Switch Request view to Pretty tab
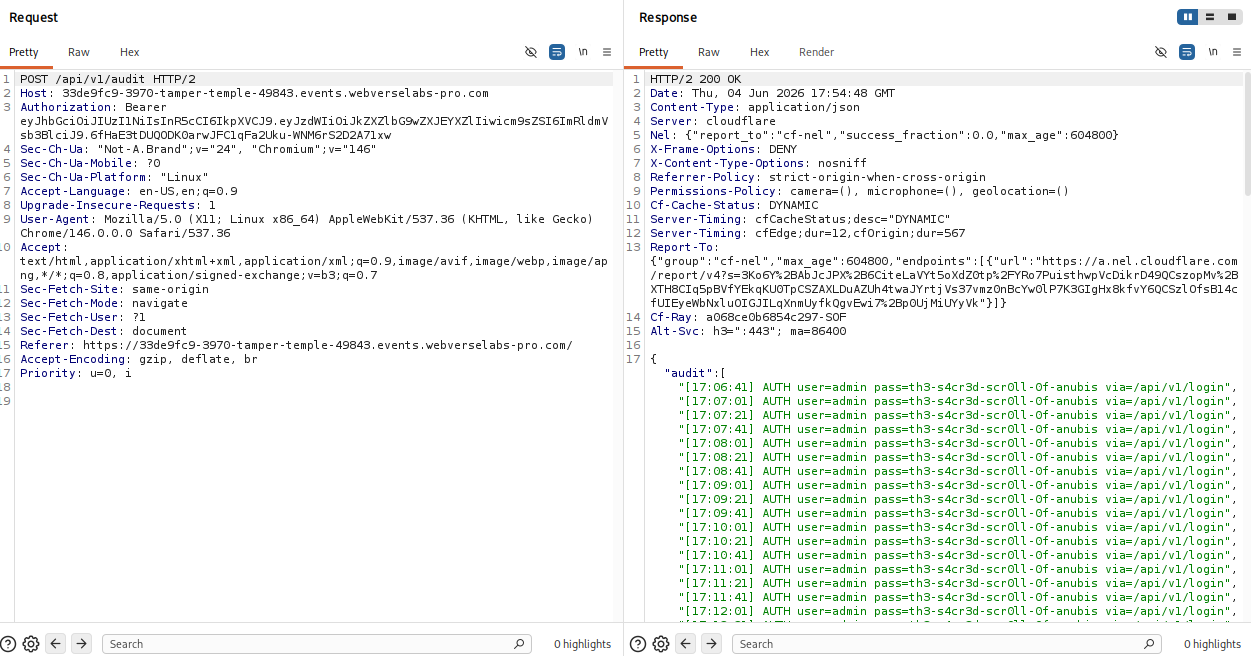 (x=24, y=52)
